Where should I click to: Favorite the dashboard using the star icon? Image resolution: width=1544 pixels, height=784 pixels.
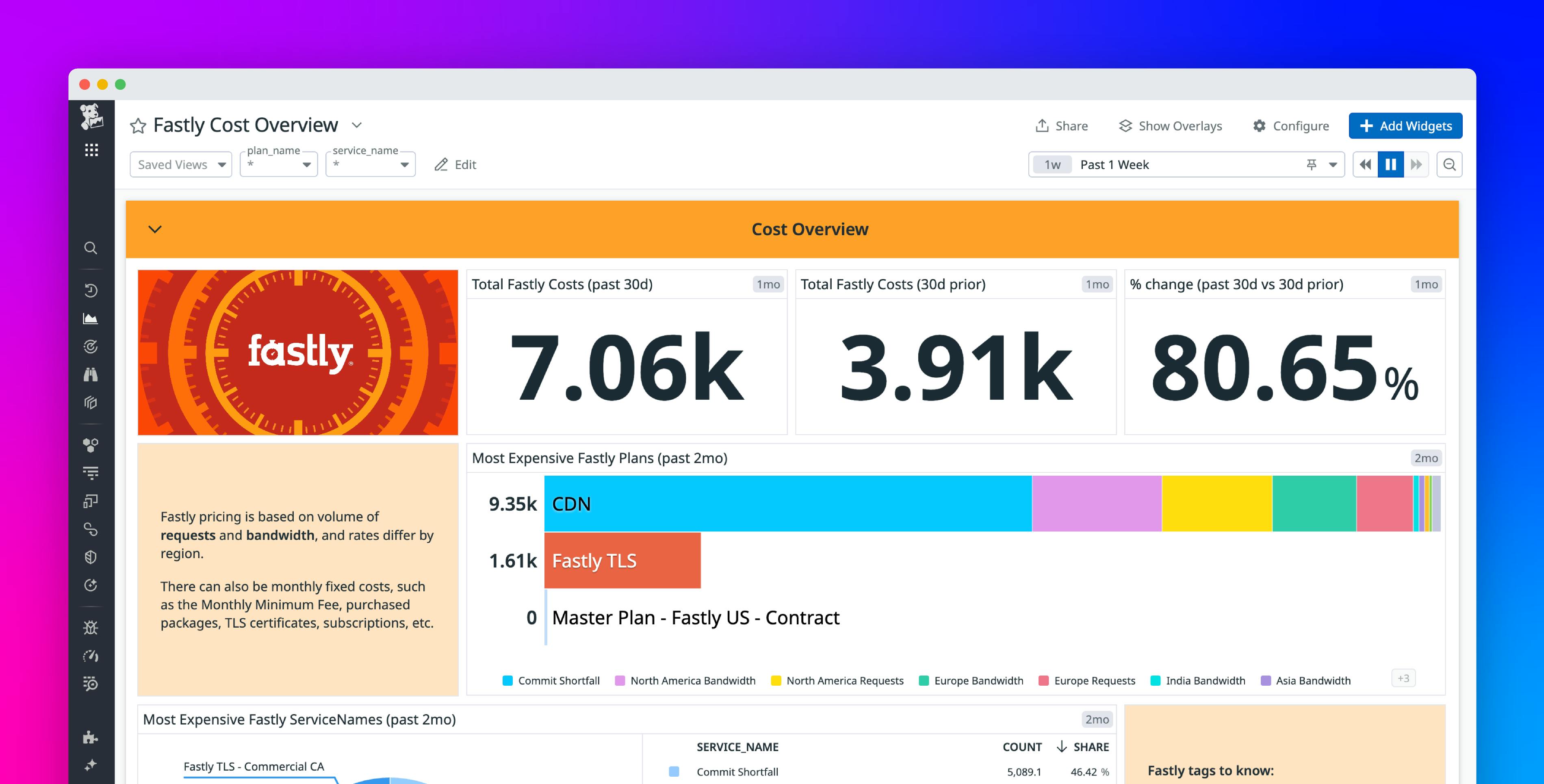(x=138, y=125)
